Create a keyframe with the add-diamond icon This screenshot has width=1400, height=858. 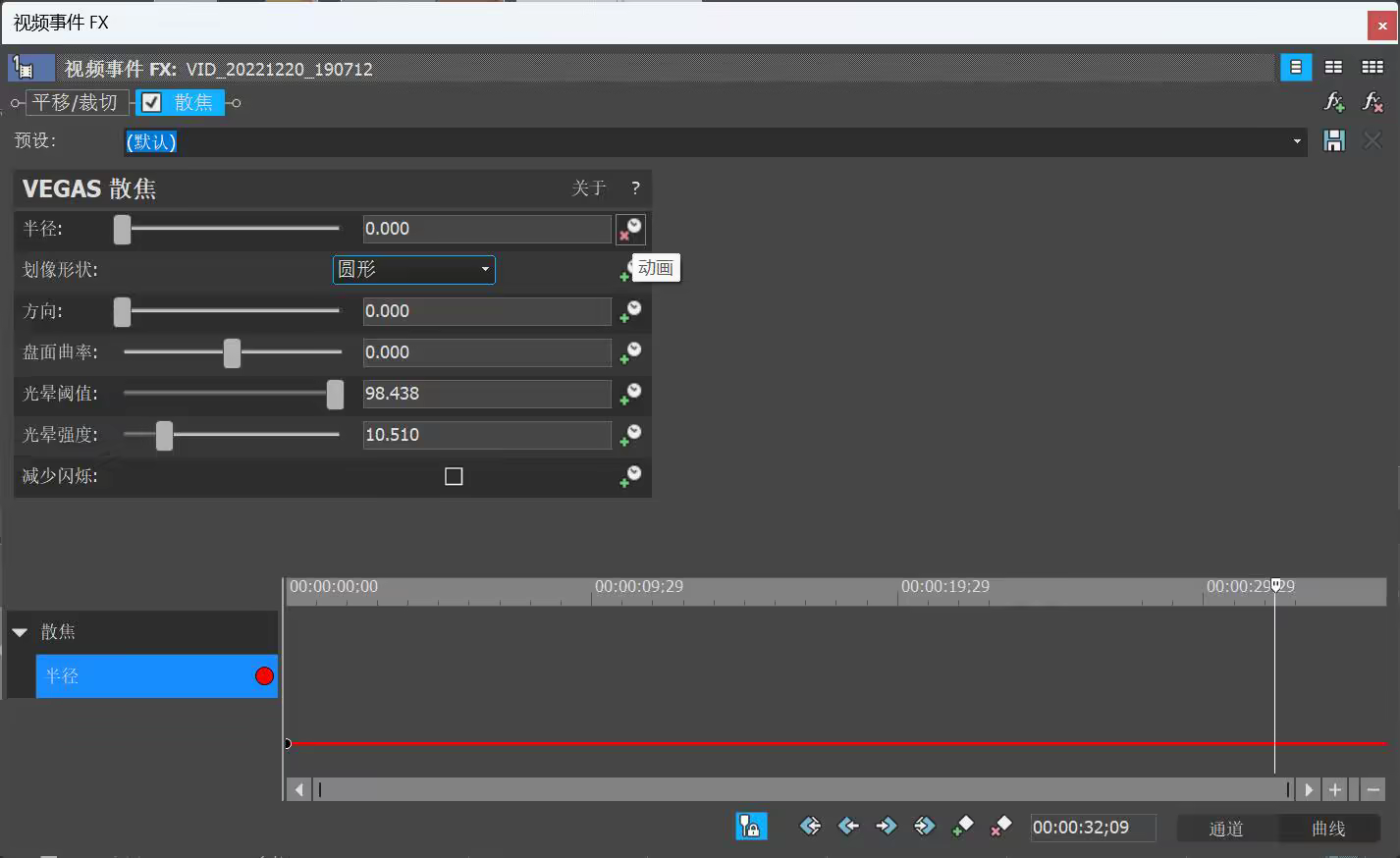(x=962, y=827)
